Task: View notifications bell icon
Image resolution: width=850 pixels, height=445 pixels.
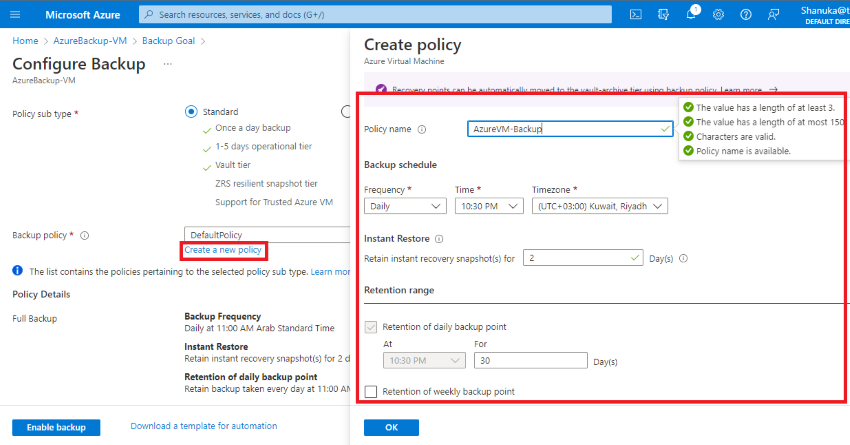Action: coord(691,14)
